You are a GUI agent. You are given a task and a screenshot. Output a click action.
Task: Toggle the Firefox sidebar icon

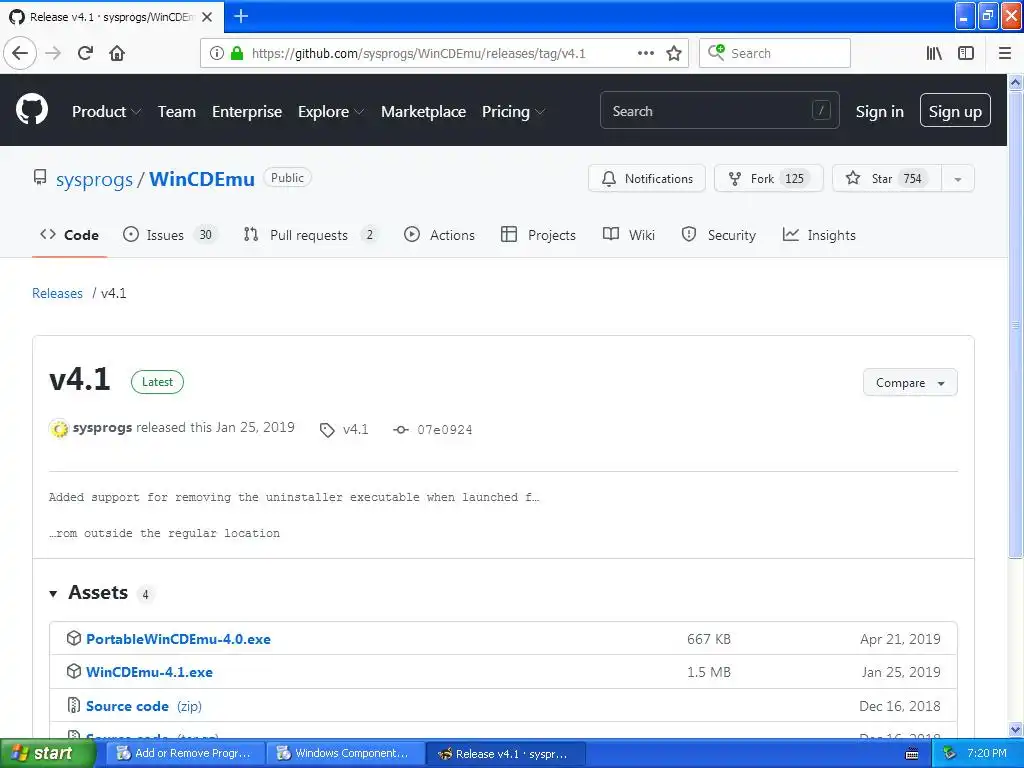966,53
